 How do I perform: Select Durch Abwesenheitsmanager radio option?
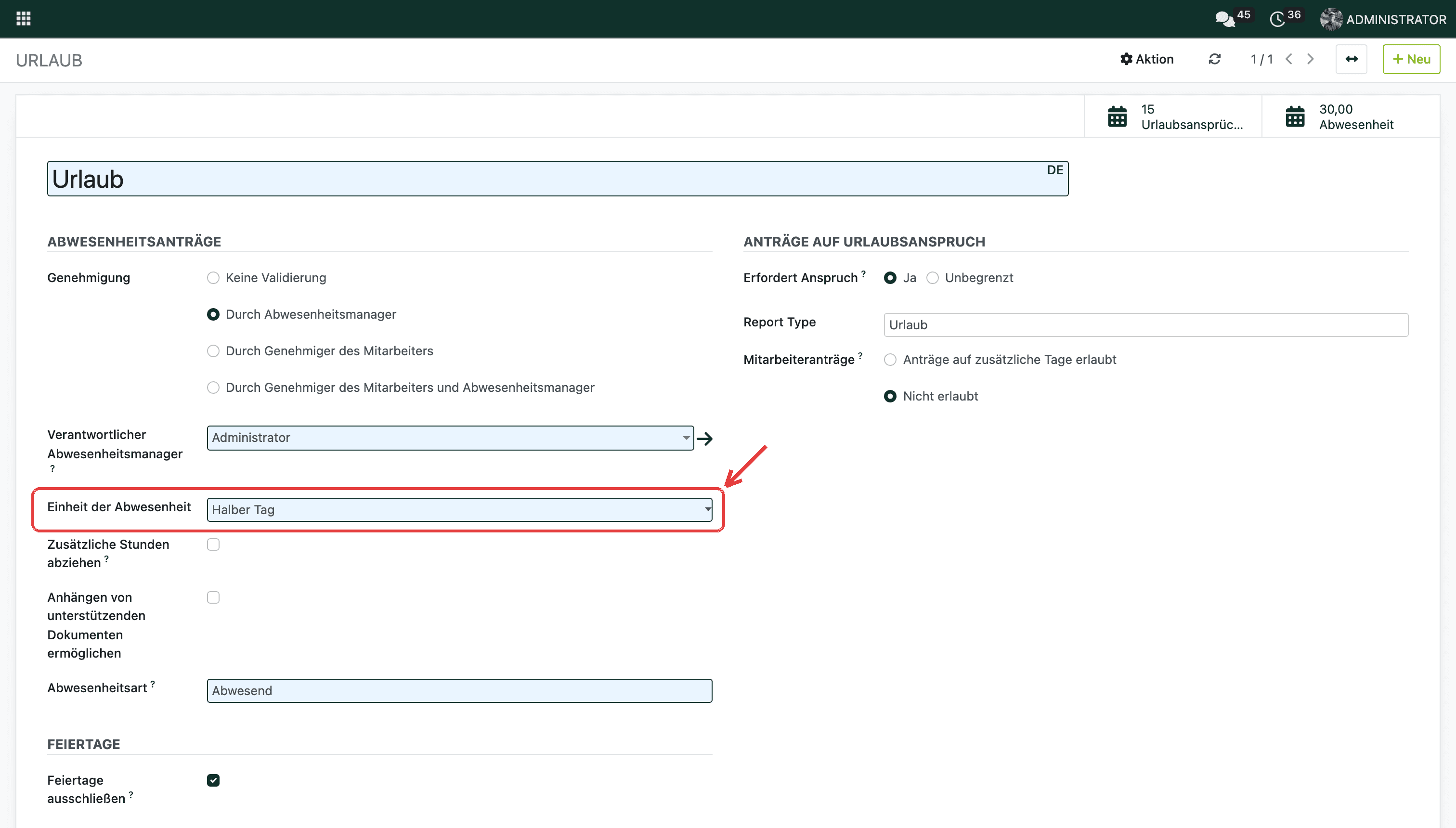[213, 314]
